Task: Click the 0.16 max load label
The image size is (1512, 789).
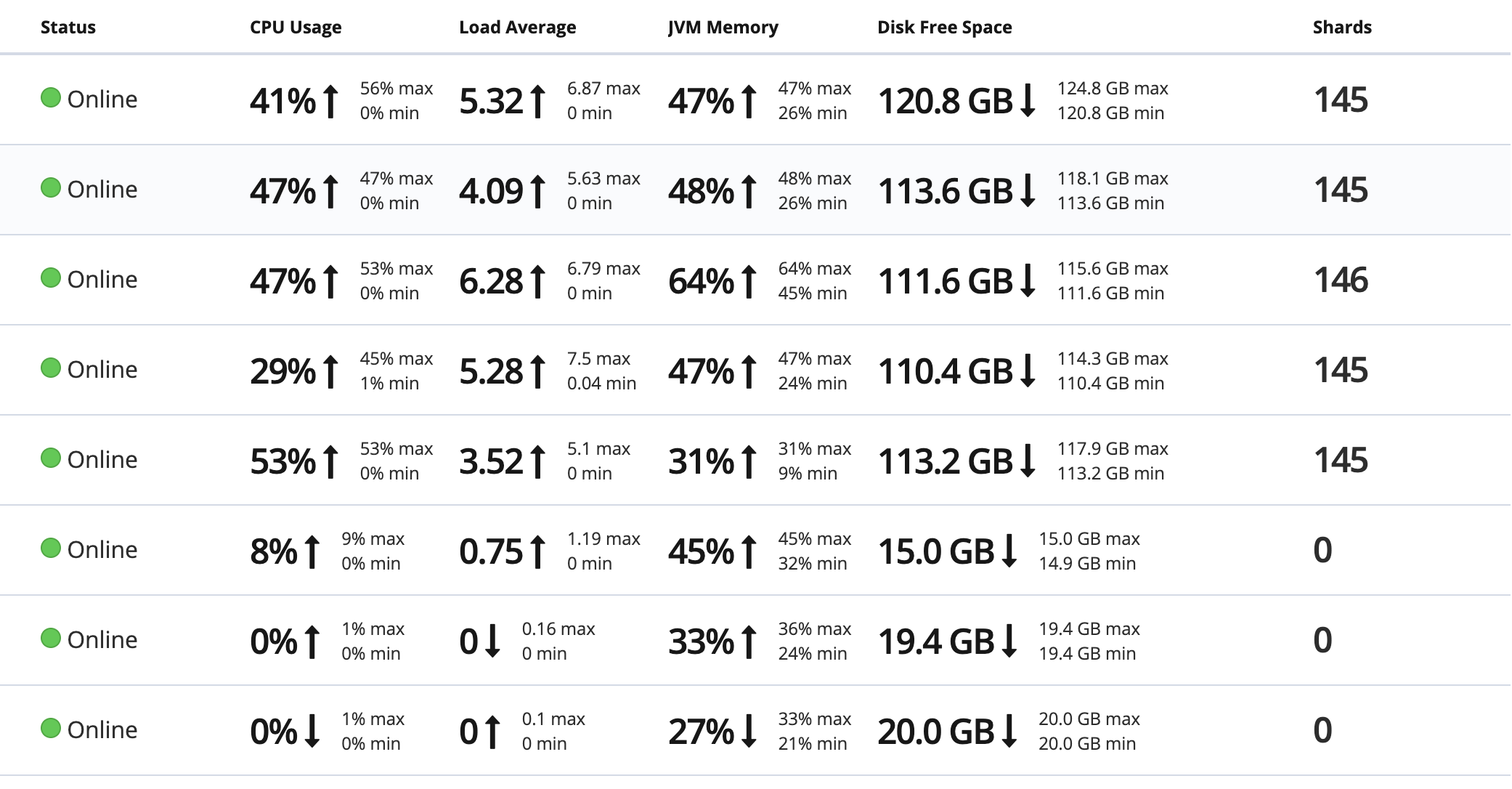Action: [x=558, y=628]
